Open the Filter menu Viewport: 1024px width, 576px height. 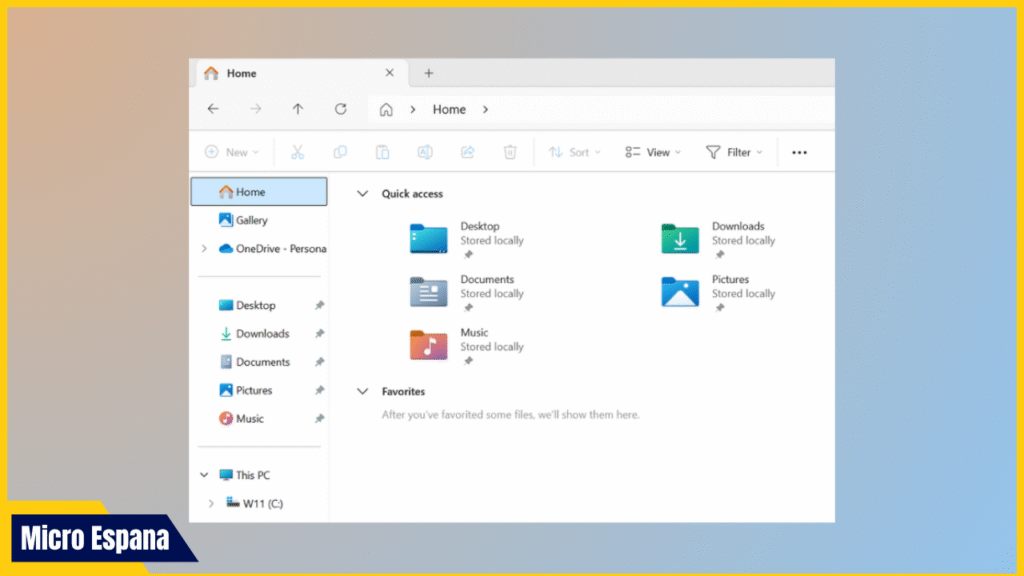coord(735,152)
